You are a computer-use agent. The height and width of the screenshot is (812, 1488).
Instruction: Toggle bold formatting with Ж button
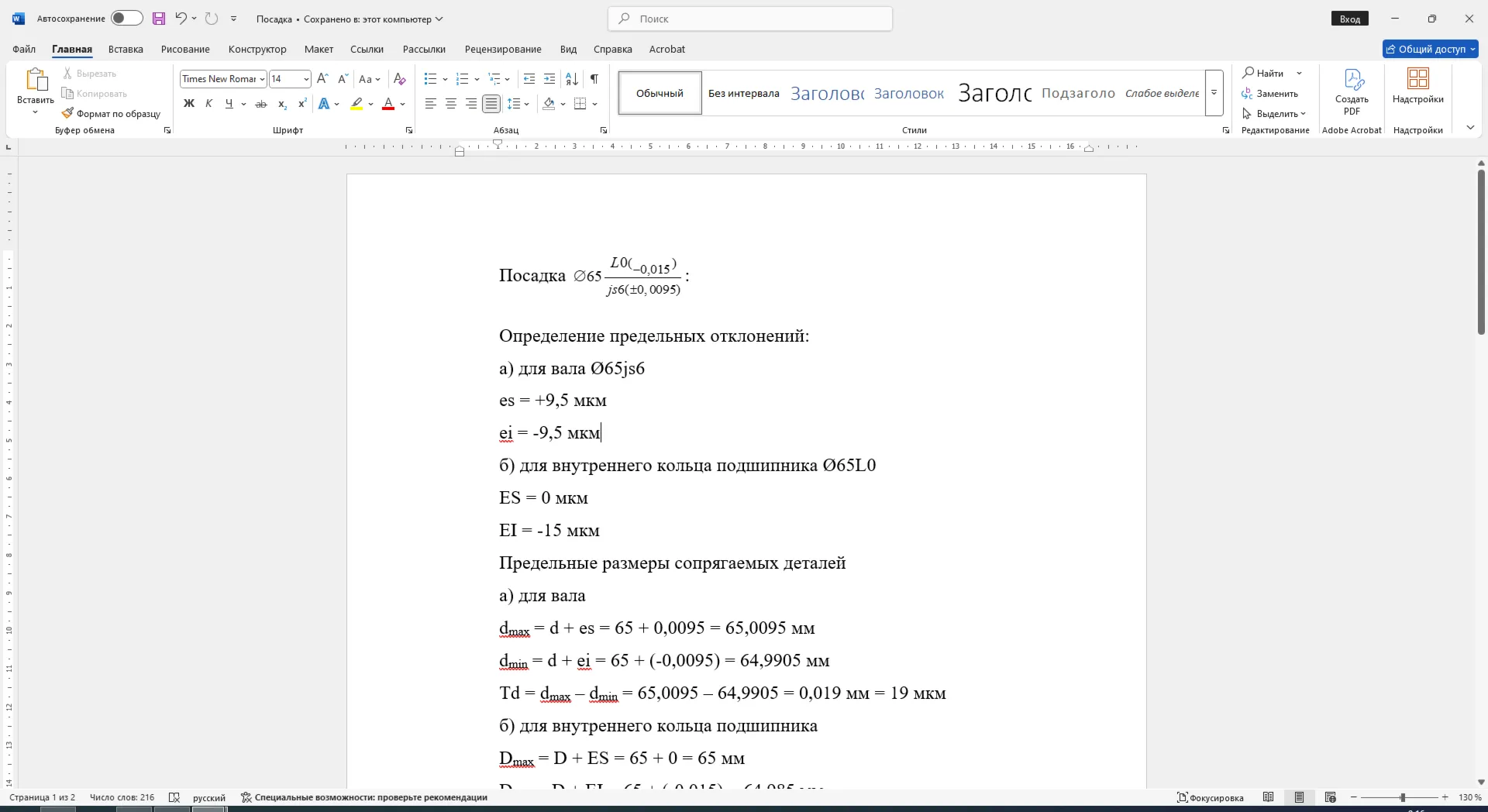pos(188,104)
